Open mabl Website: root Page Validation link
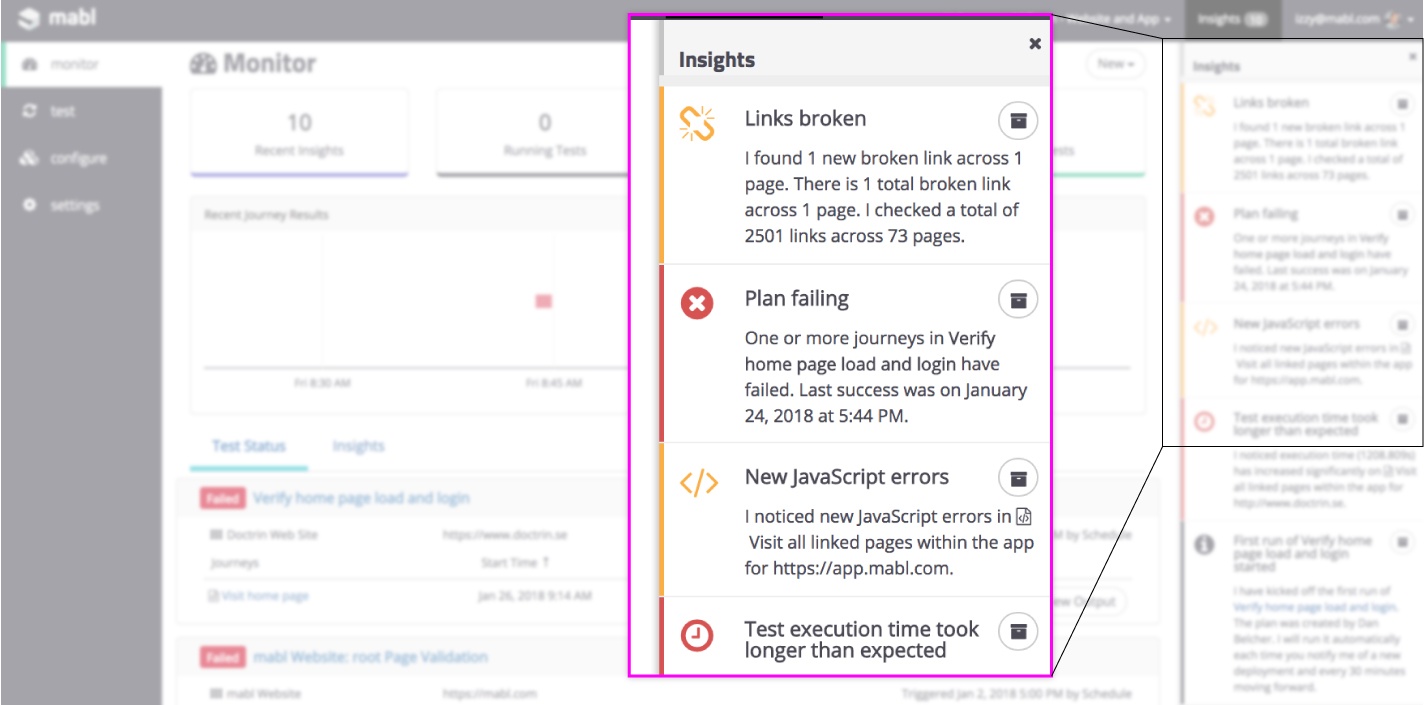The image size is (1424, 705). (370, 657)
